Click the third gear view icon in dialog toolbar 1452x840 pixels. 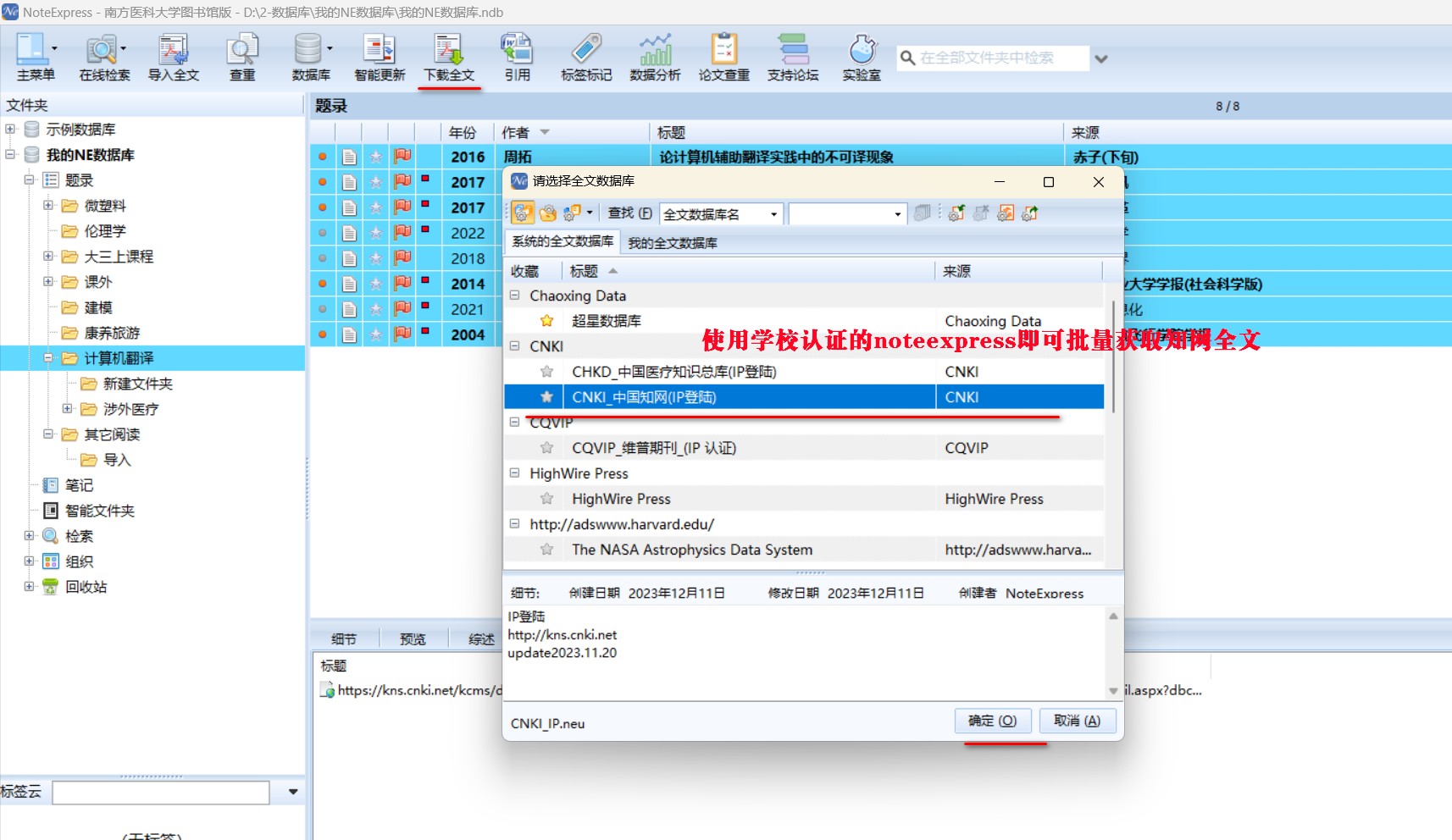pyautogui.click(x=573, y=213)
